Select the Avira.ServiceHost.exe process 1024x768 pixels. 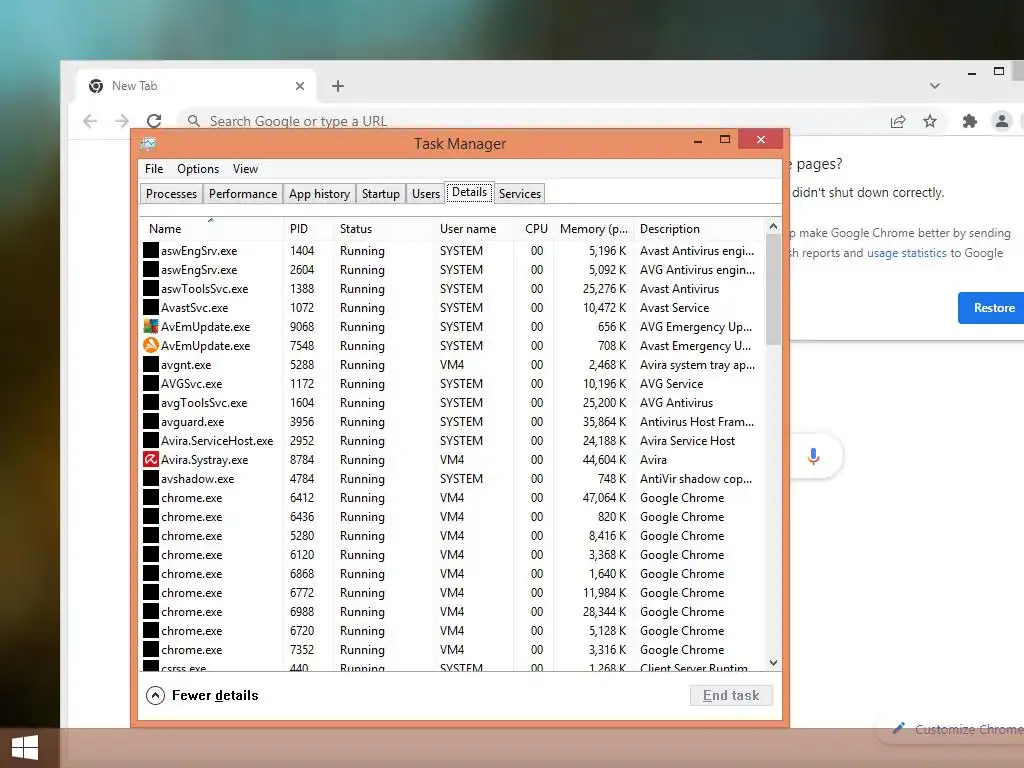[452, 441]
